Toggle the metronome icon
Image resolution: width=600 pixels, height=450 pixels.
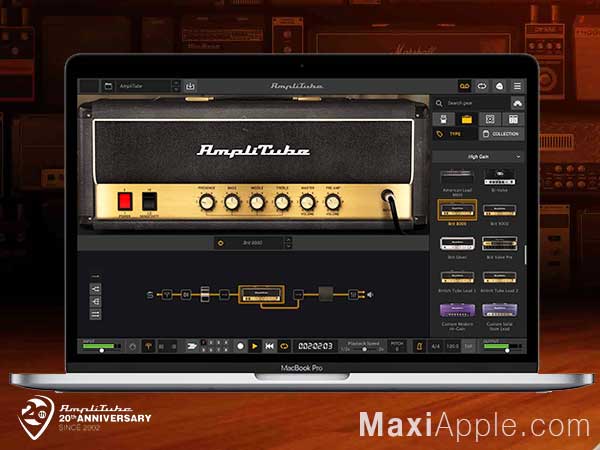coord(419,346)
